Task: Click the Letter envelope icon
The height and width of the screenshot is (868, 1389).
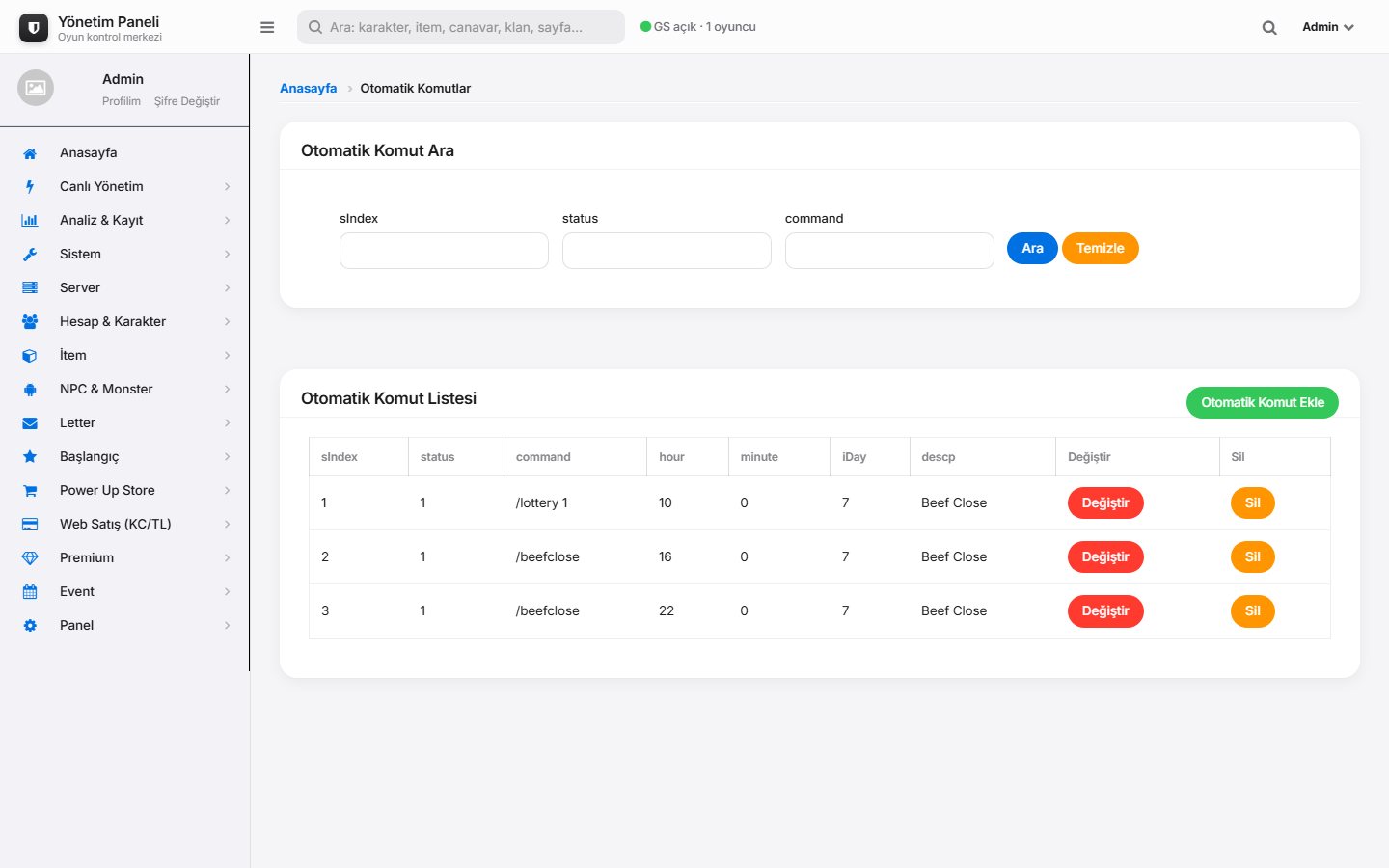Action: click(x=30, y=423)
